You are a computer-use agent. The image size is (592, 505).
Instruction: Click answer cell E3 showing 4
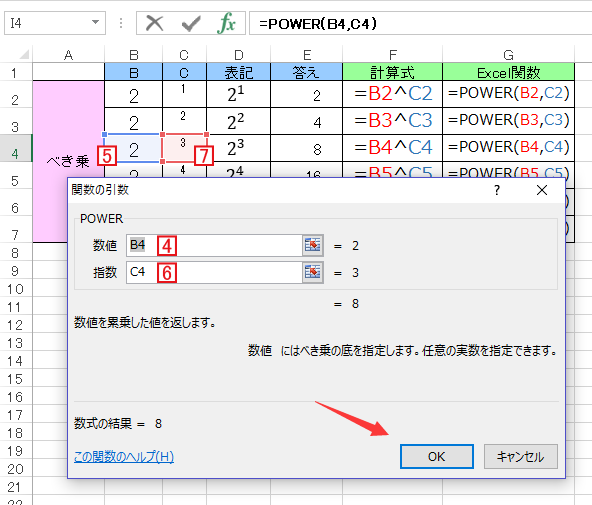pos(307,121)
